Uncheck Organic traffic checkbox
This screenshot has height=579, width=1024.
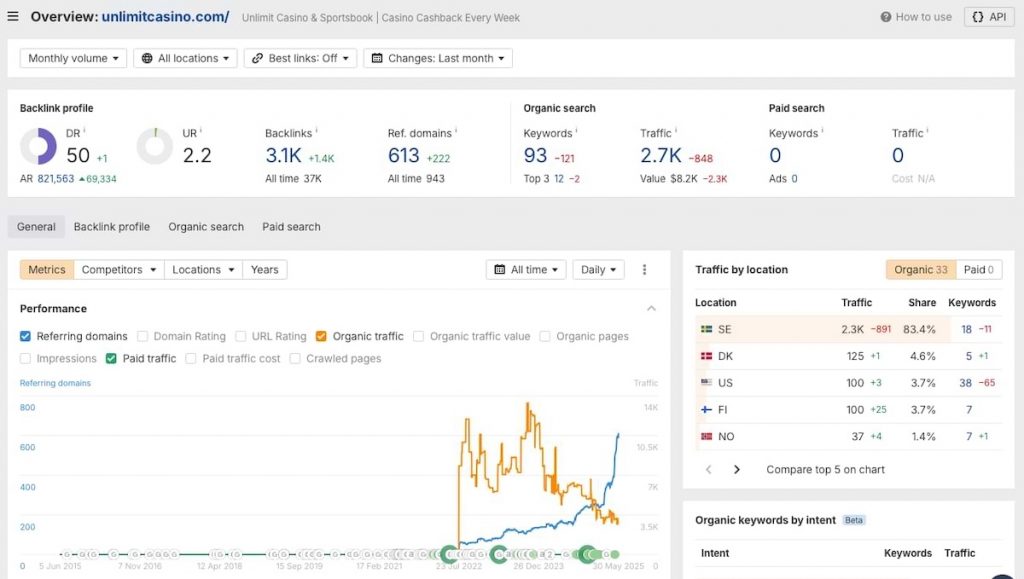click(x=321, y=336)
